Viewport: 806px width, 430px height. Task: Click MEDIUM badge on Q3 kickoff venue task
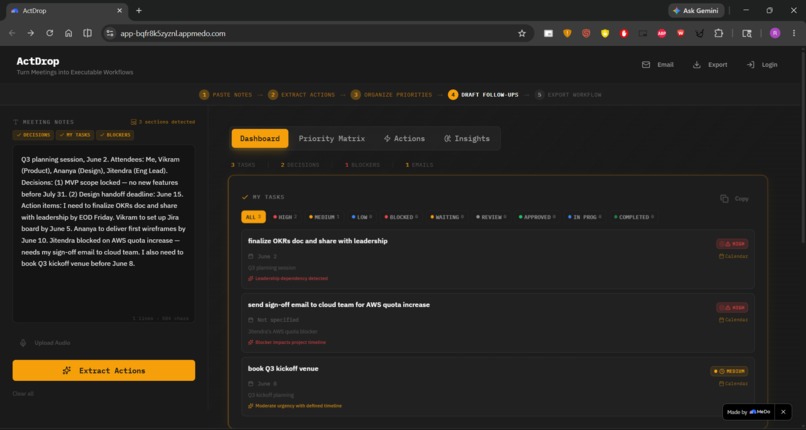click(729, 371)
